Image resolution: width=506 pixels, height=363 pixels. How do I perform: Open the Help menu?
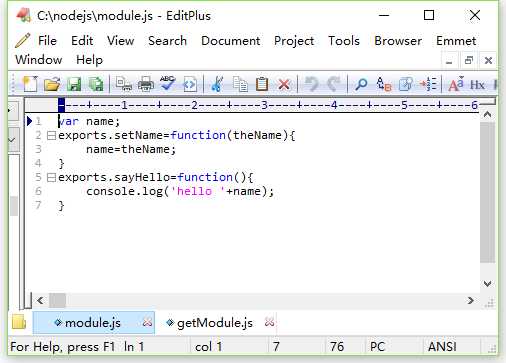coord(89,60)
